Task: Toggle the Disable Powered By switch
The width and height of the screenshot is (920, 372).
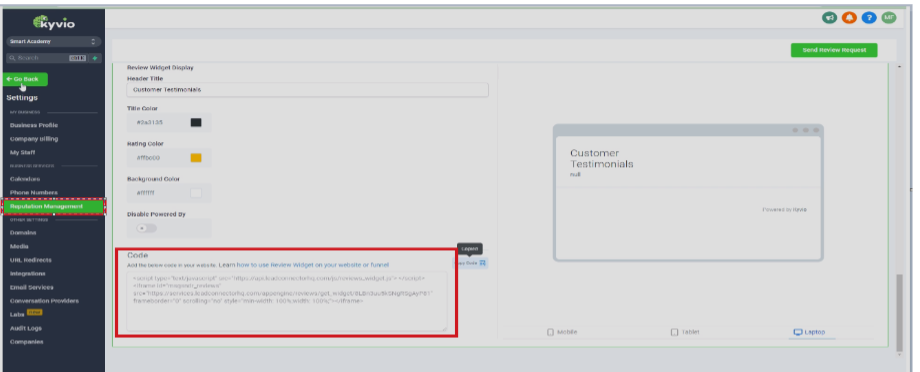Action: (147, 228)
